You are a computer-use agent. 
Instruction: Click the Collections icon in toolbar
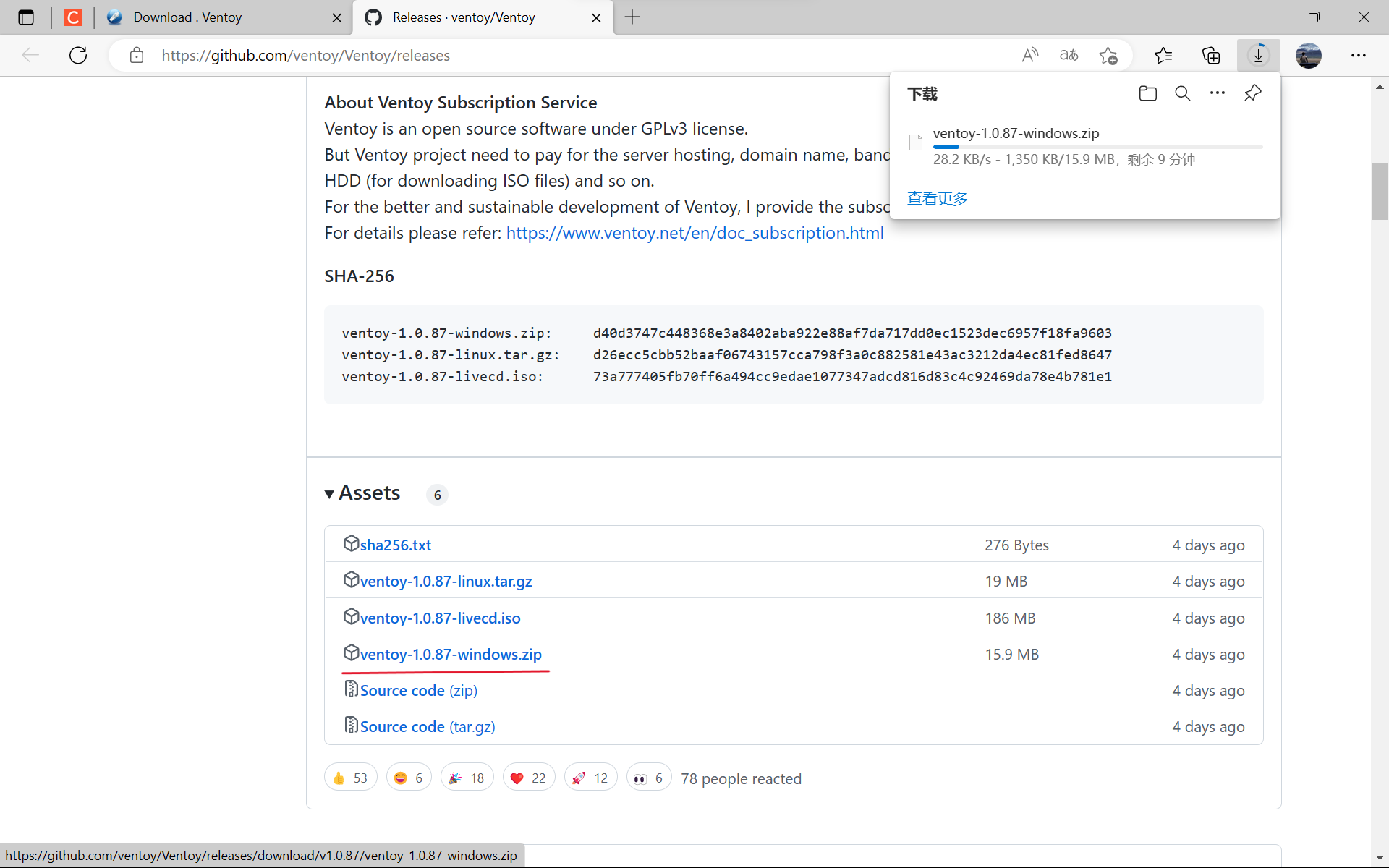tap(1211, 55)
